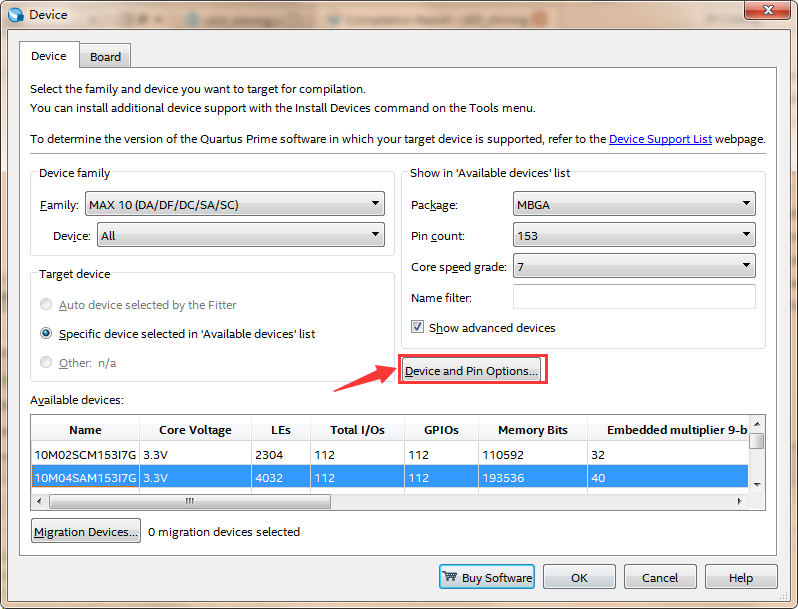The image size is (798, 609).
Task: Confirm with the OK button
Action: pos(579,577)
